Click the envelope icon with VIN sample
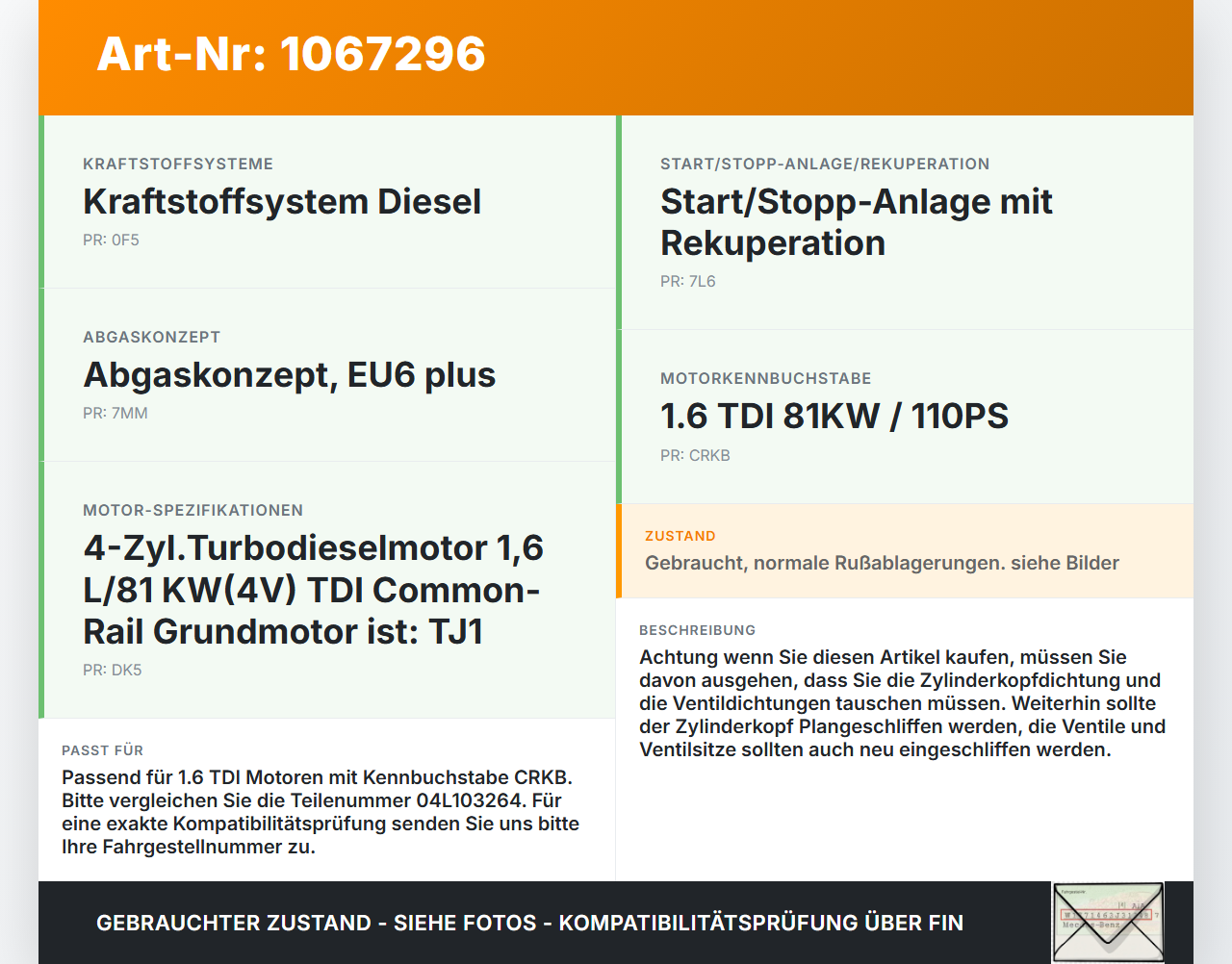Viewport: 1232px width, 964px height. pos(1108,922)
